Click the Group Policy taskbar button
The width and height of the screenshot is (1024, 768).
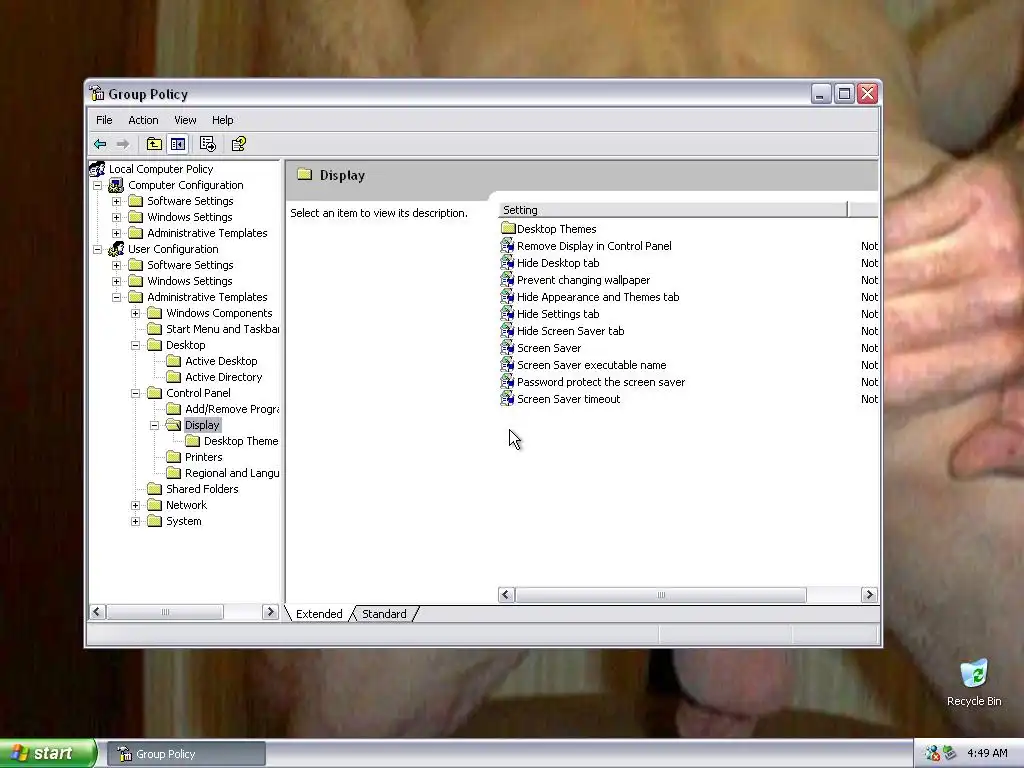[x=187, y=754]
